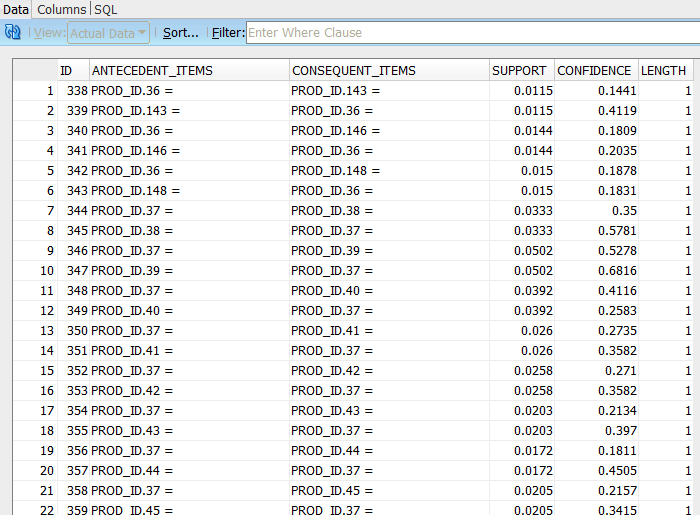700x515 pixels.
Task: Select antecedent cell PROD_ID.143 in row 2
Action: (x=189, y=111)
